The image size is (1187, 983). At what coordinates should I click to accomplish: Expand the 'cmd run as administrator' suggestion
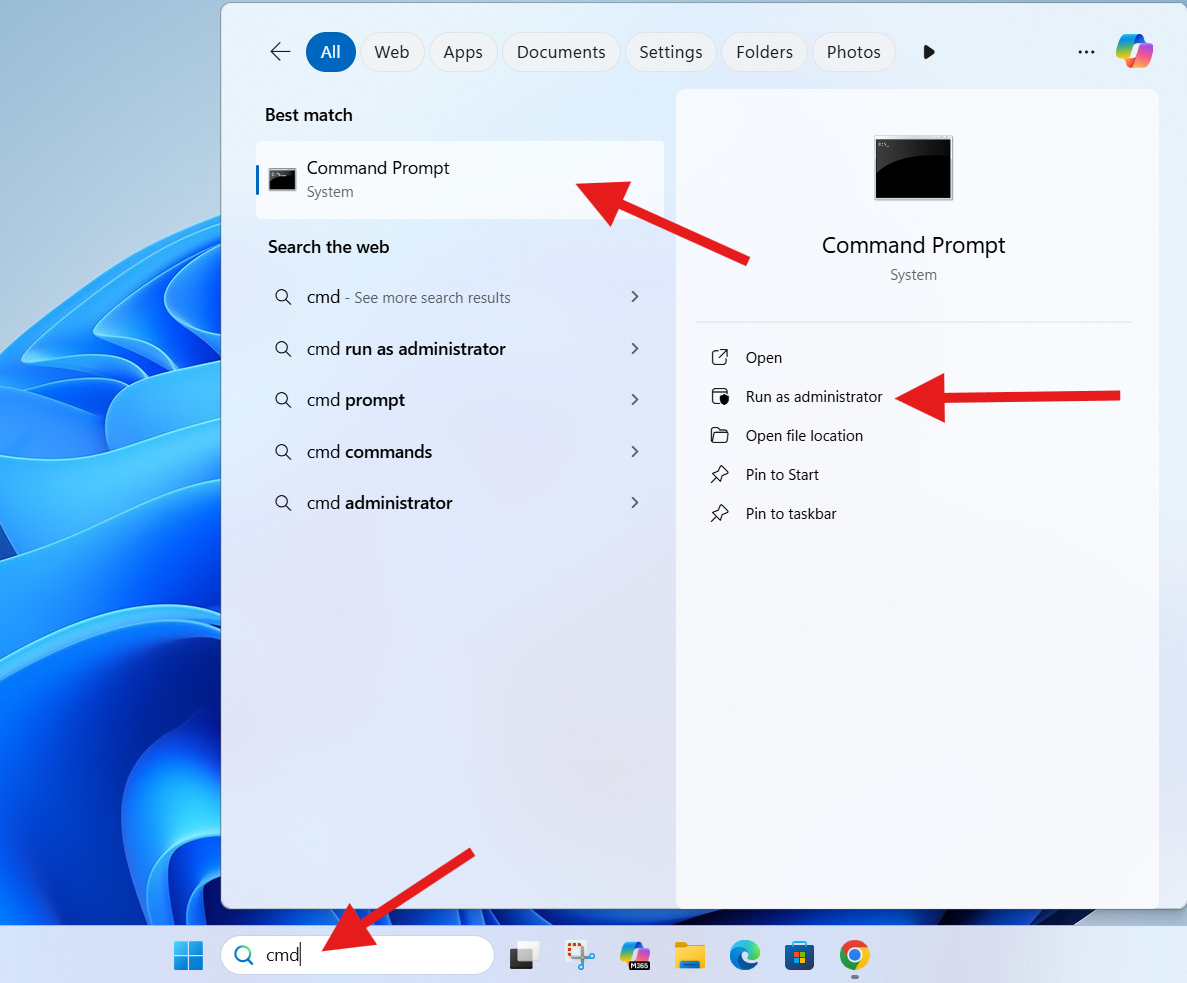[634, 349]
